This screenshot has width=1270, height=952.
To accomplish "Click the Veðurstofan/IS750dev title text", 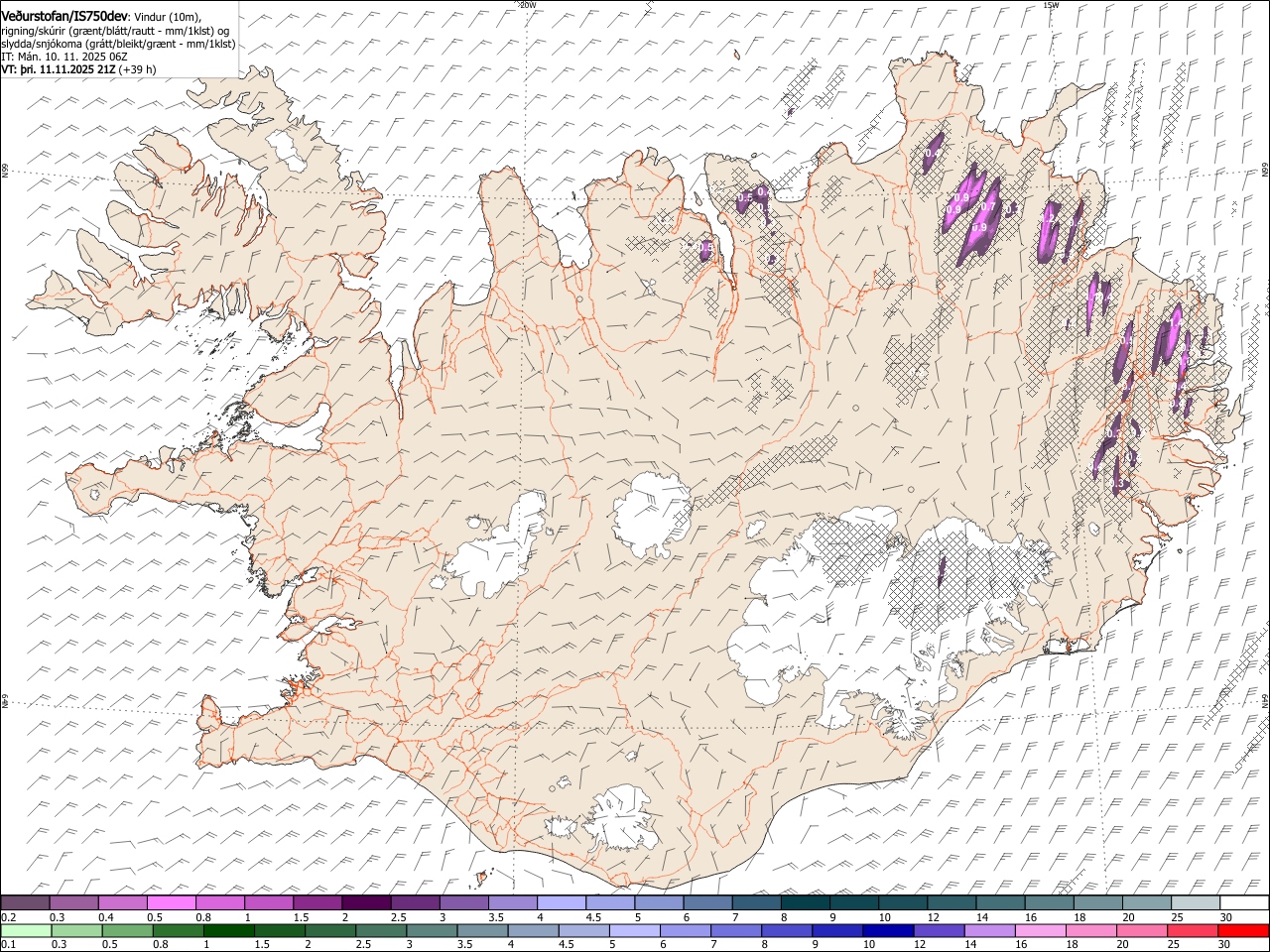I will pyautogui.click(x=64, y=16).
